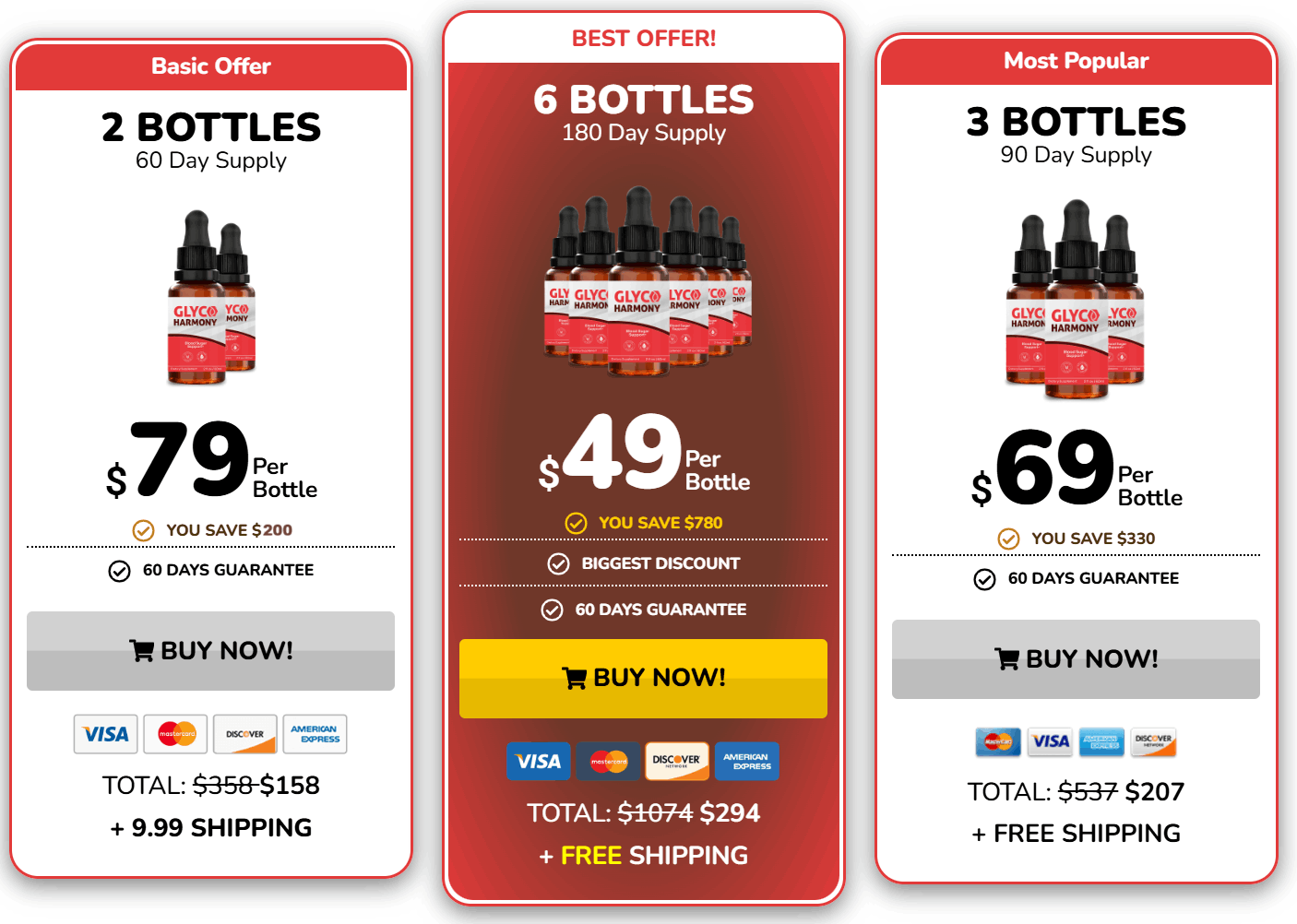Screen dimensions: 1297x924
Task: Select the 3 bottles product image
Action: 1075,299
